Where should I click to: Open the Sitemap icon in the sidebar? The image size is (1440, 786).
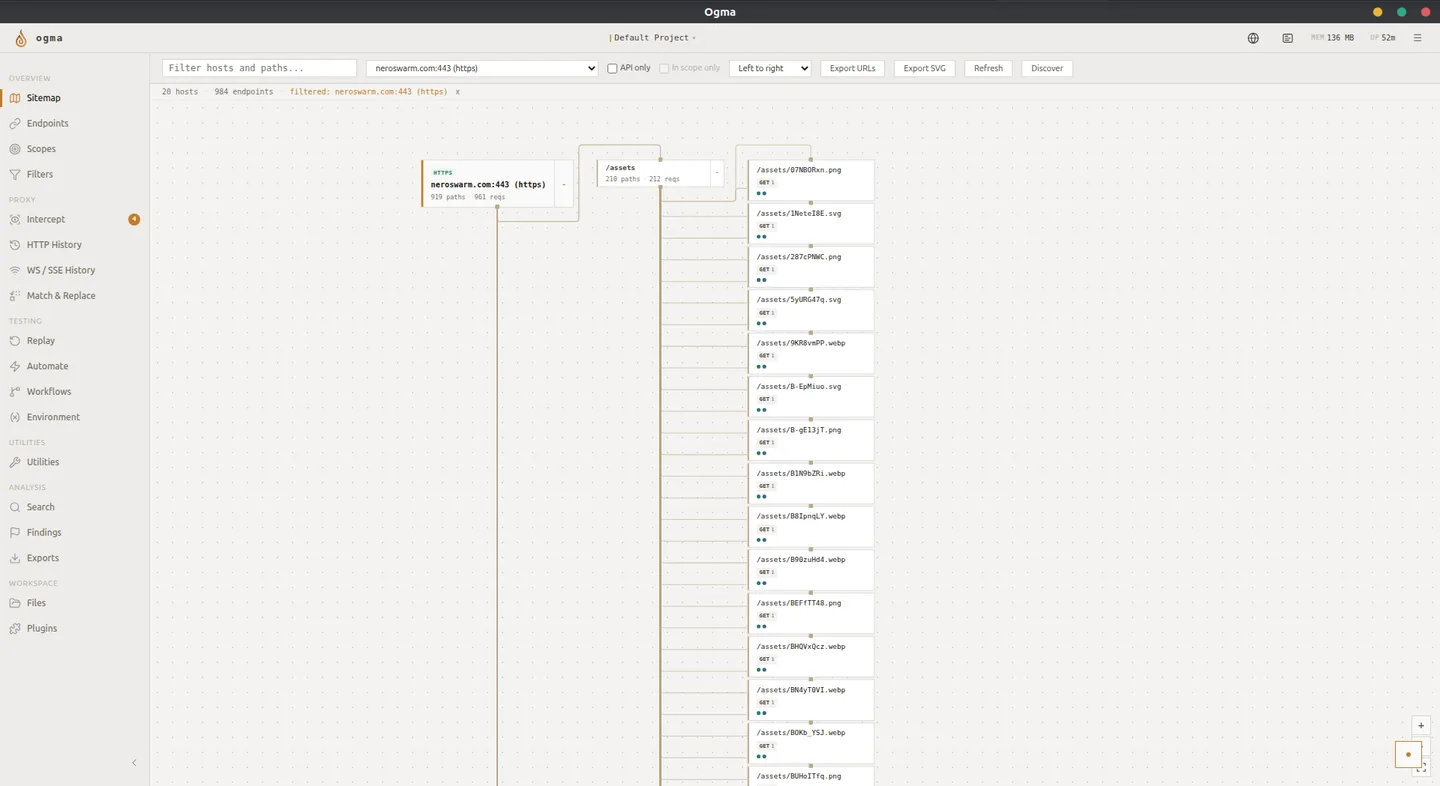[x=15, y=98]
